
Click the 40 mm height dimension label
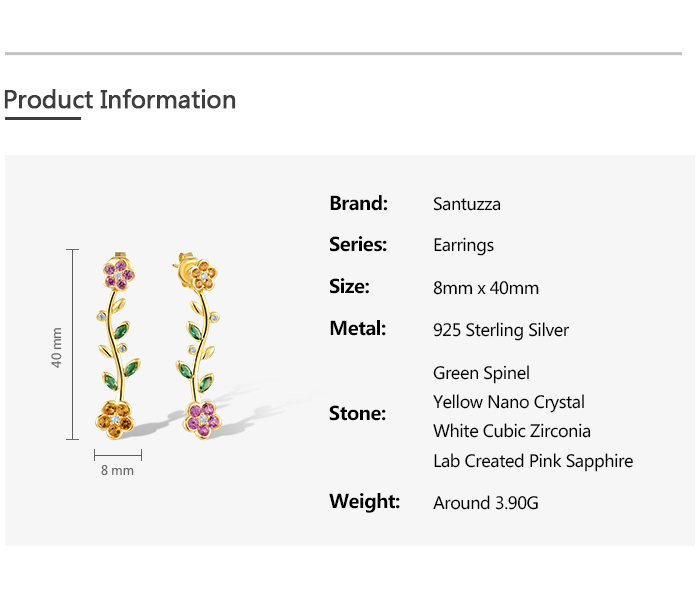pos(57,346)
